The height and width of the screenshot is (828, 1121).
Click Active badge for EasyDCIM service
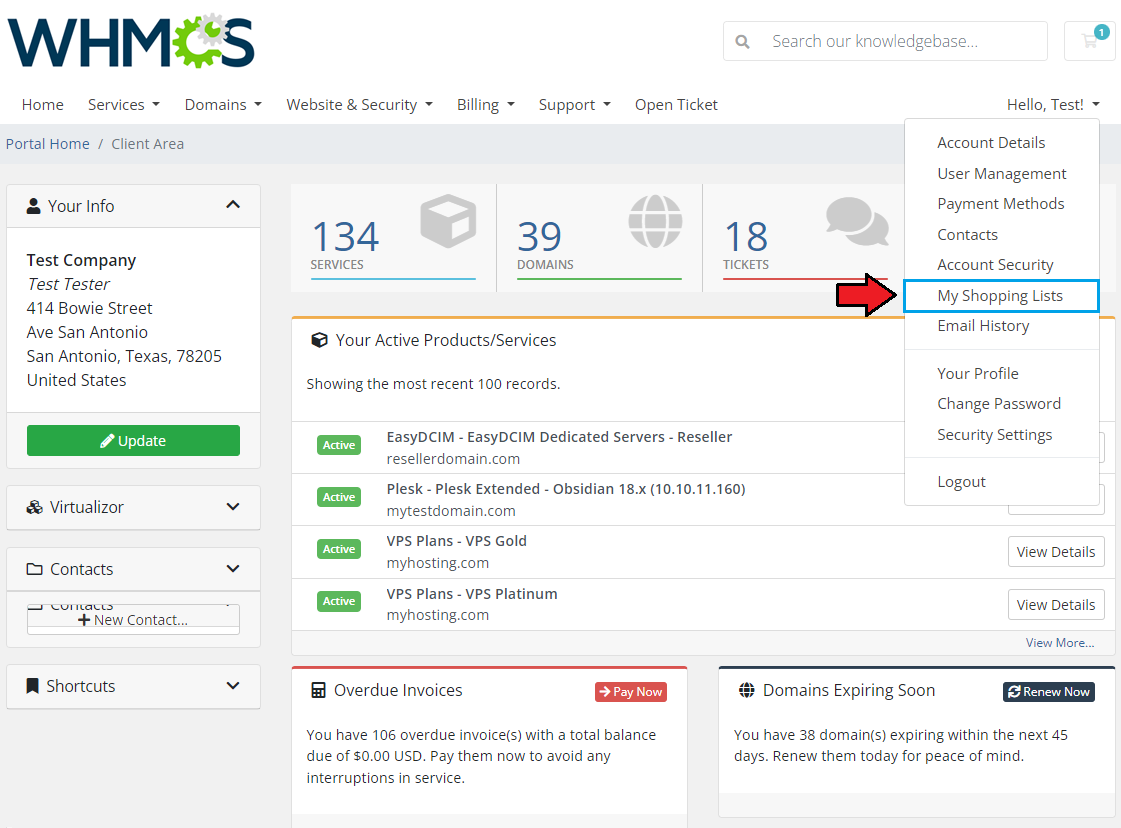(339, 445)
